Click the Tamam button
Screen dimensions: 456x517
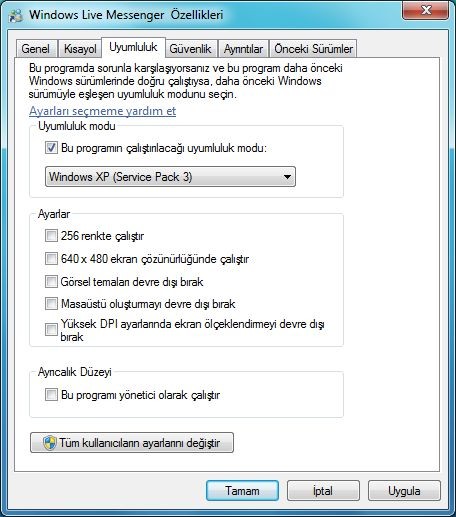pos(242,491)
